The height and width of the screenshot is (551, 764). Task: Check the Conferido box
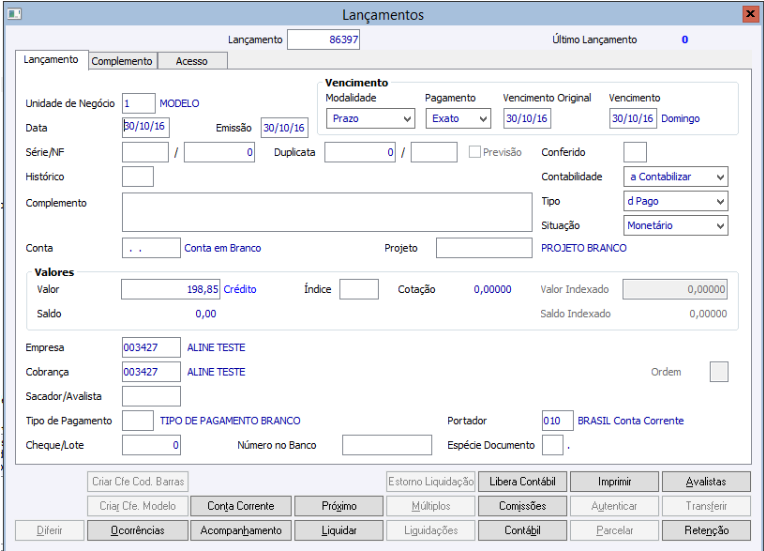tap(635, 153)
